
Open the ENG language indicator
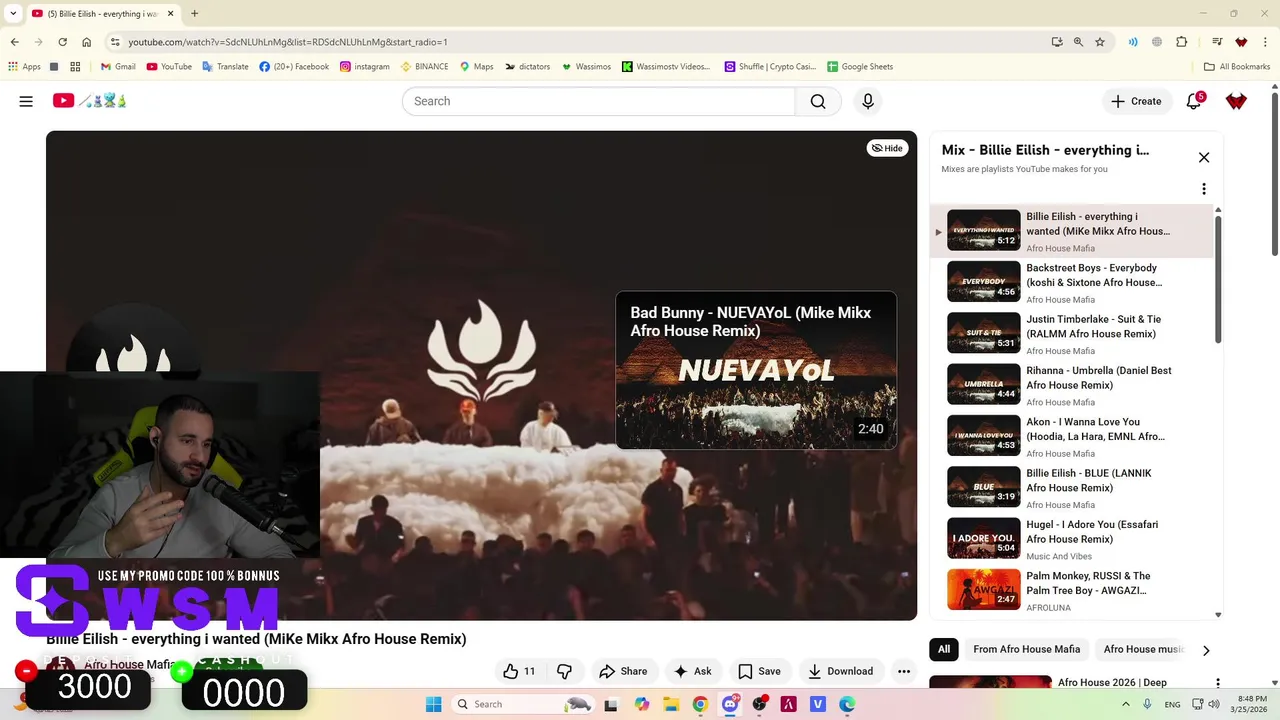point(1172,704)
